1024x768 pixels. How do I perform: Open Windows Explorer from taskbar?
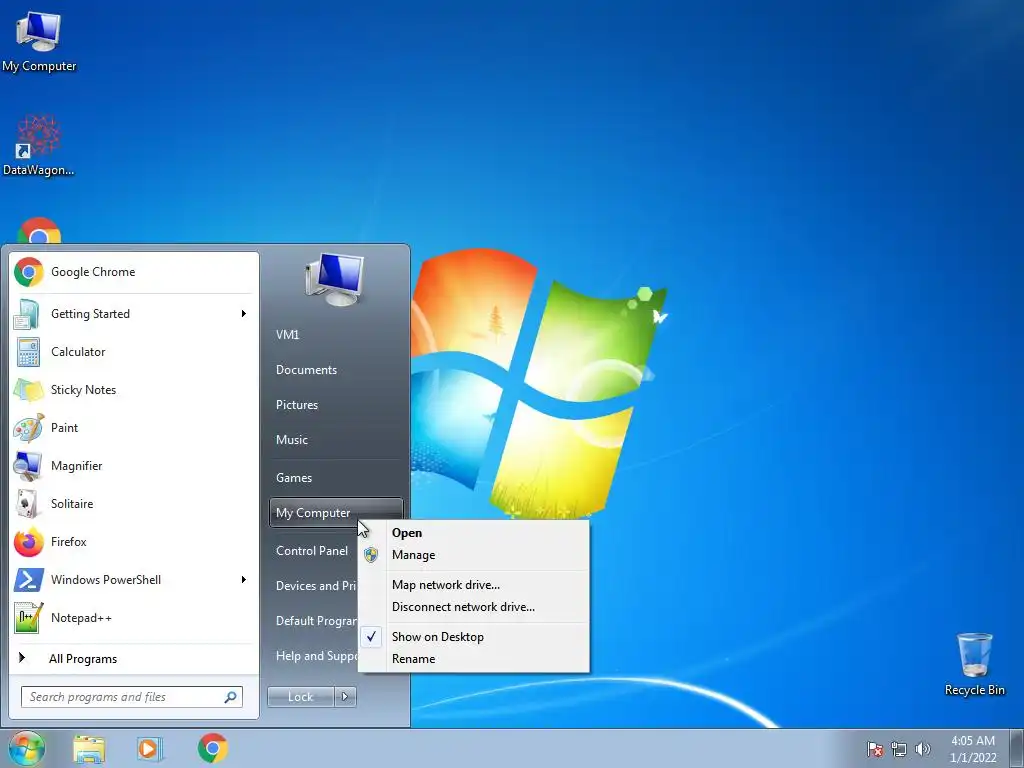[x=89, y=749]
